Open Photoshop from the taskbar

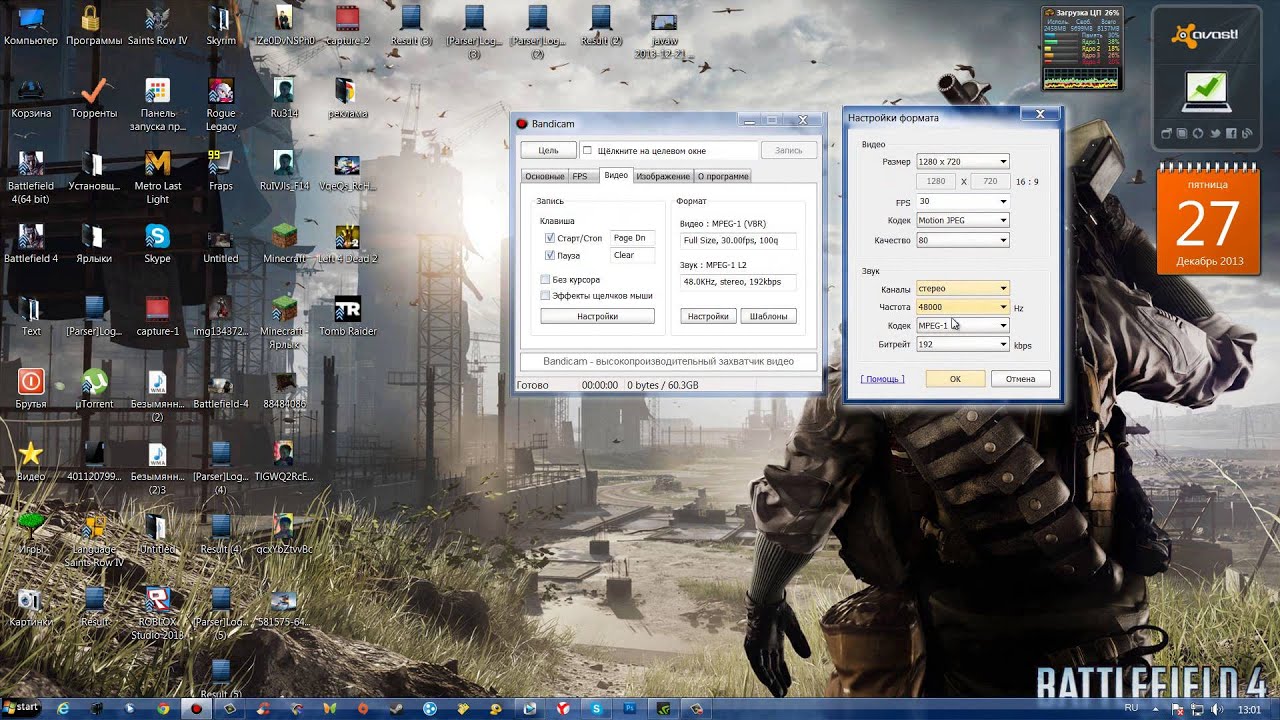[630, 708]
